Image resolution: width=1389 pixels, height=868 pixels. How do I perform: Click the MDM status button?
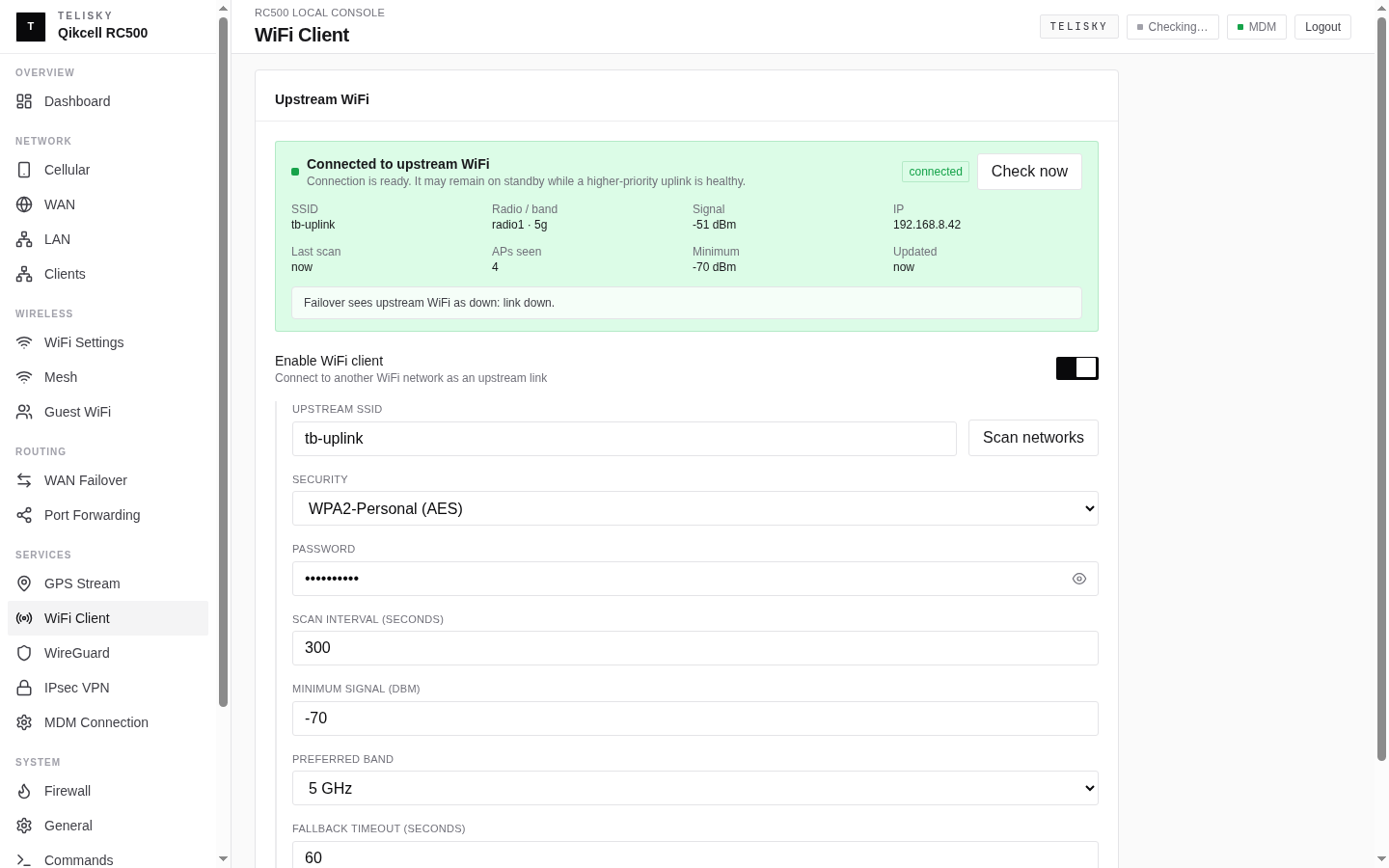click(1257, 27)
